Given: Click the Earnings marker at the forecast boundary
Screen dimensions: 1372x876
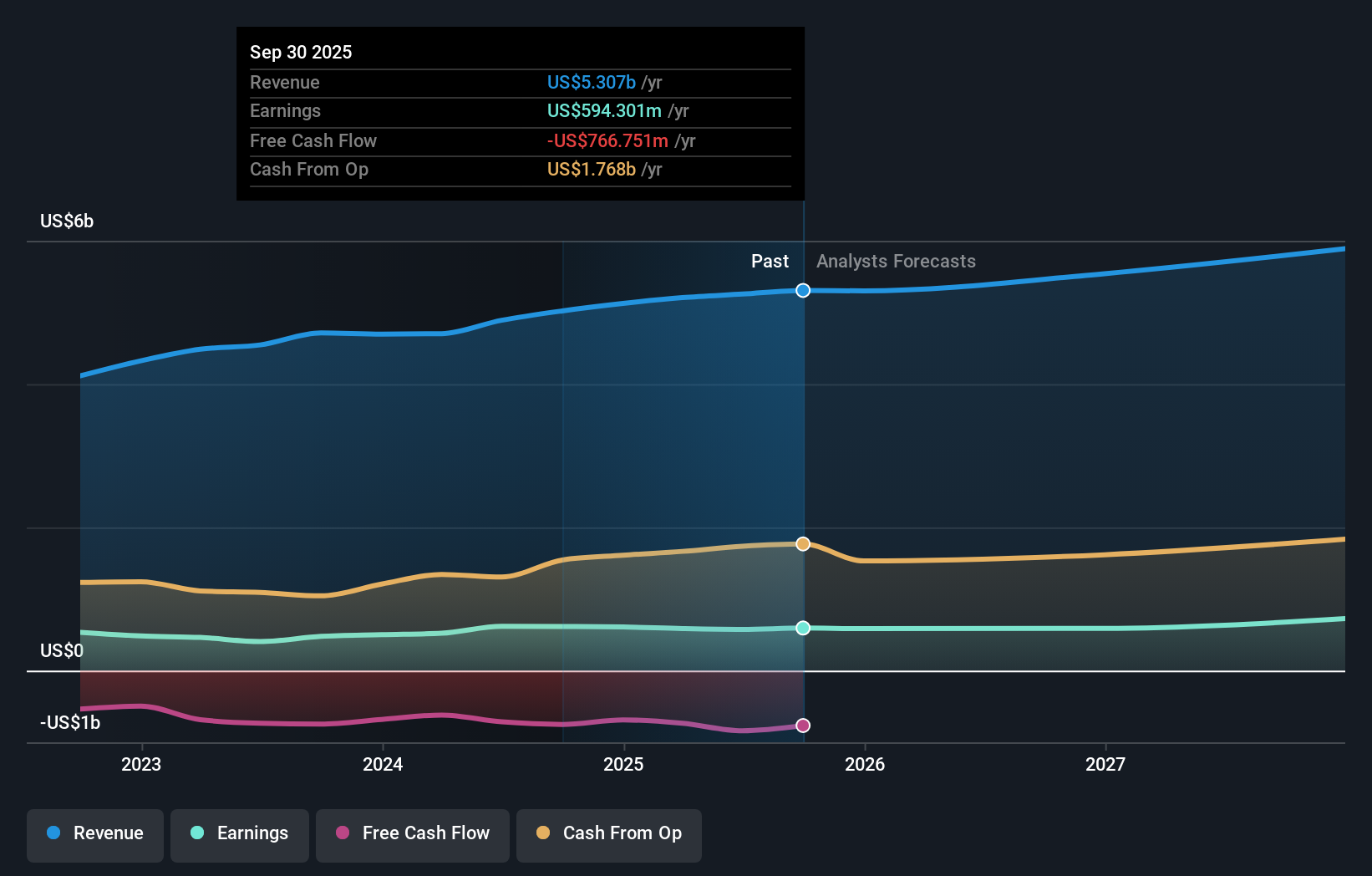Looking at the screenshot, I should 803,628.
